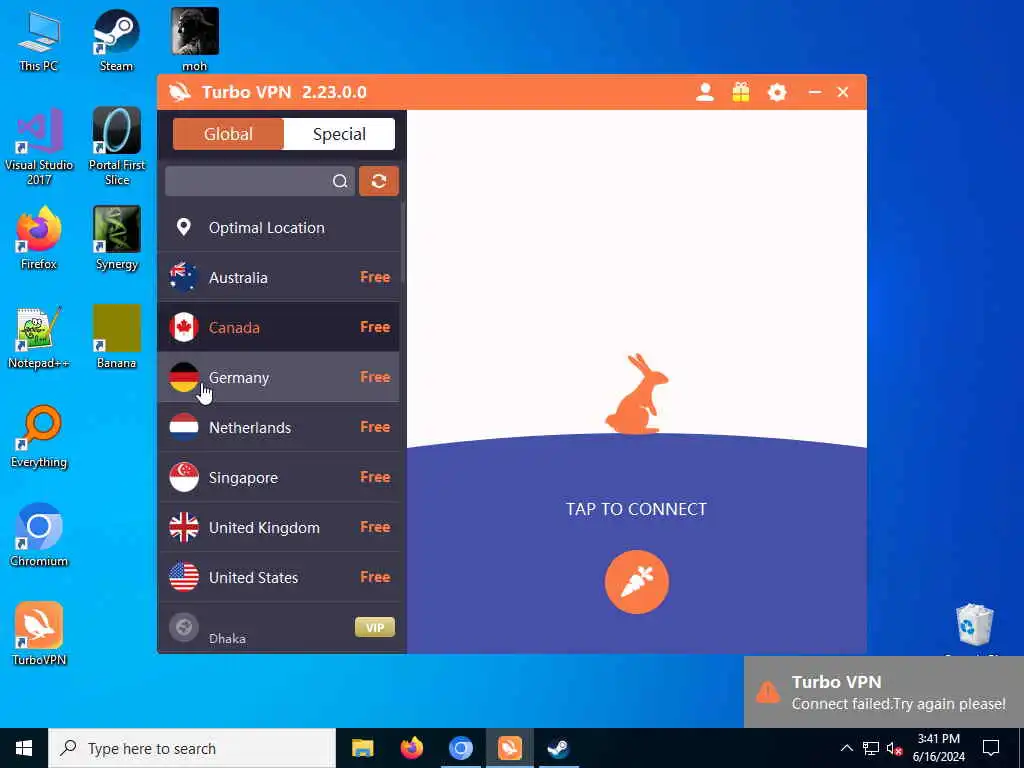Close the Turbo VPN window
Image resolution: width=1024 pixels, height=768 pixels.
(842, 92)
